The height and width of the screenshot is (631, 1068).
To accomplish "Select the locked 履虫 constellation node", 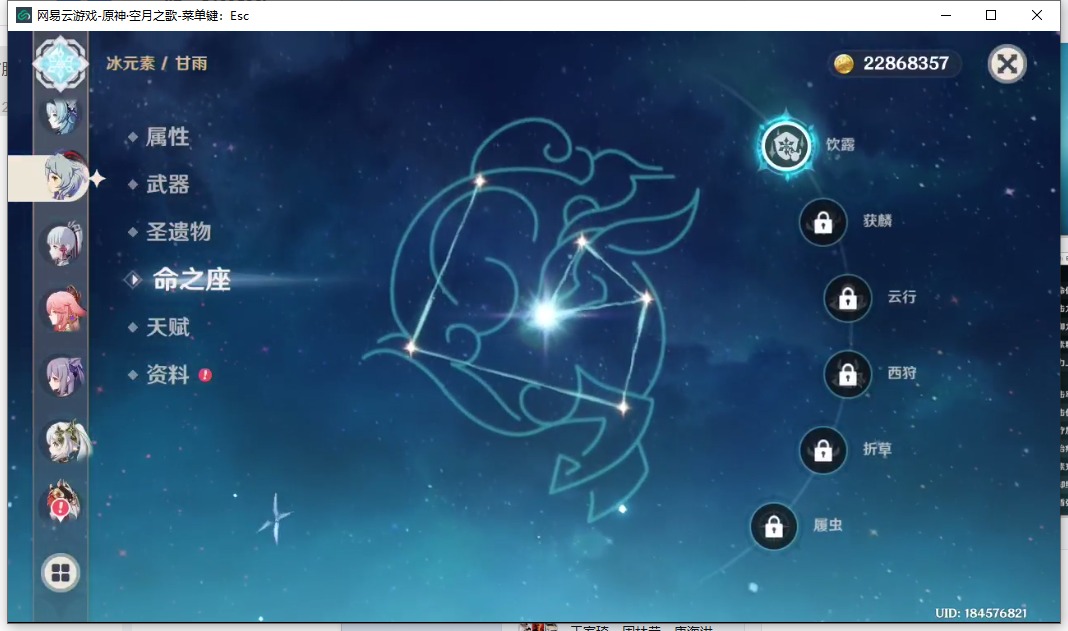I will (774, 526).
